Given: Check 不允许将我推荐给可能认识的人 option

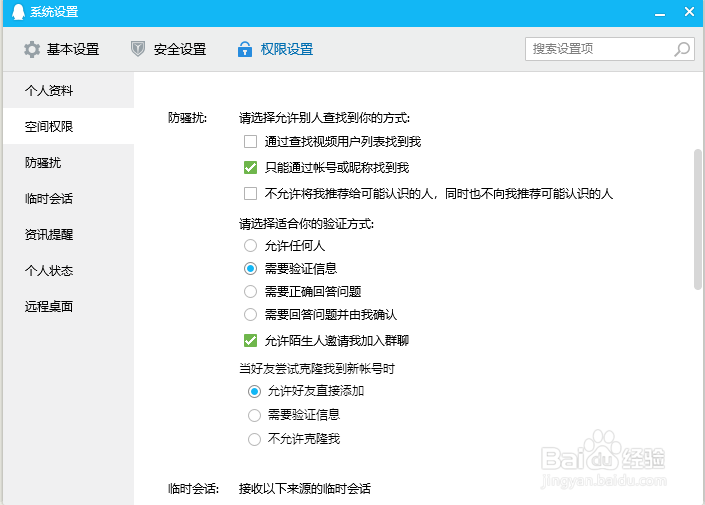Looking at the screenshot, I should [250, 194].
